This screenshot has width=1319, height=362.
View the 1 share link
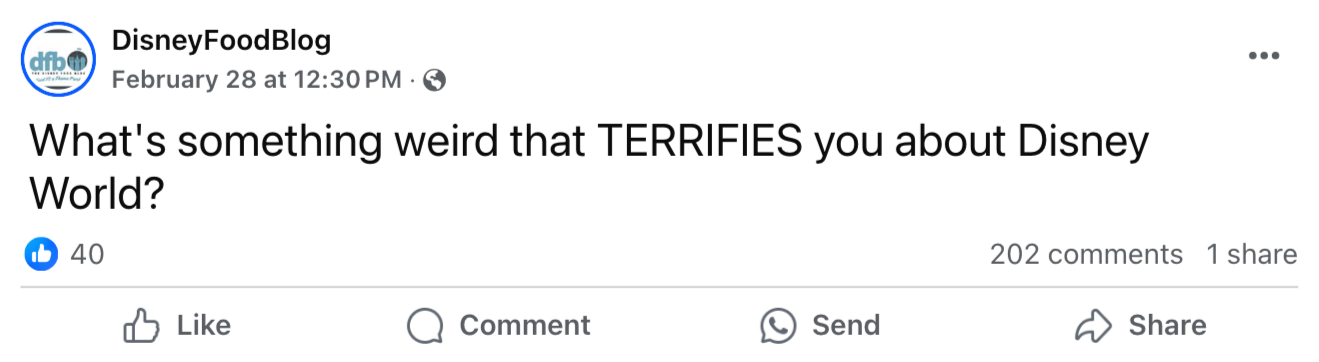tap(1251, 255)
